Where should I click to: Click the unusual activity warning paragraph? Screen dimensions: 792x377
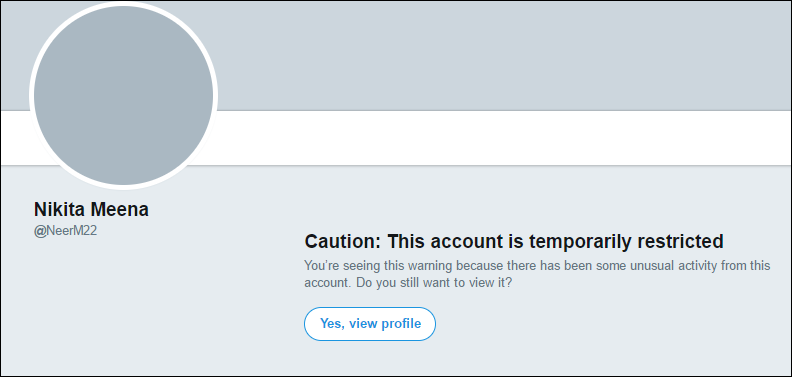point(537,274)
